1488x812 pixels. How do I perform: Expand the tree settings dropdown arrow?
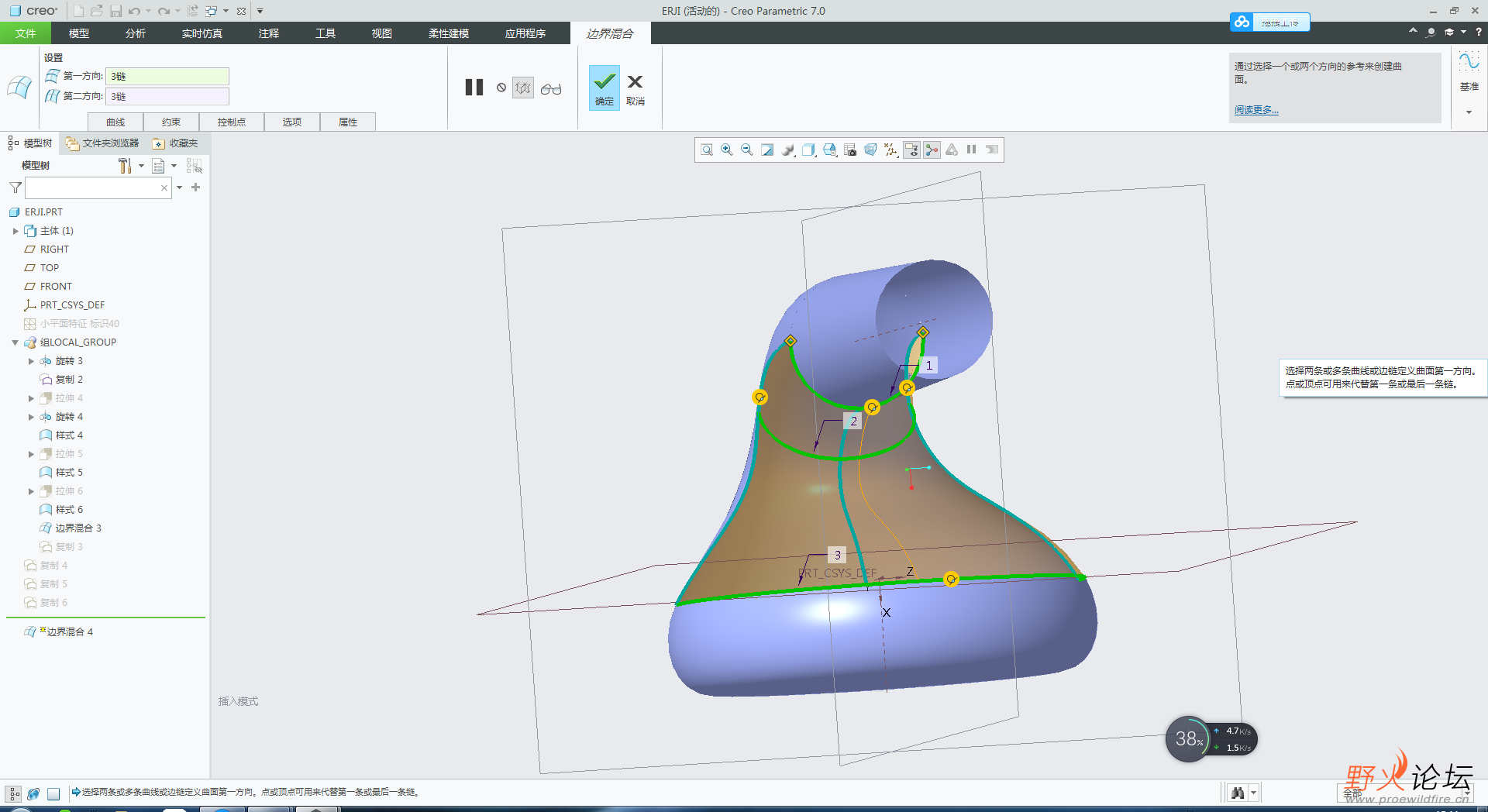coord(141,166)
